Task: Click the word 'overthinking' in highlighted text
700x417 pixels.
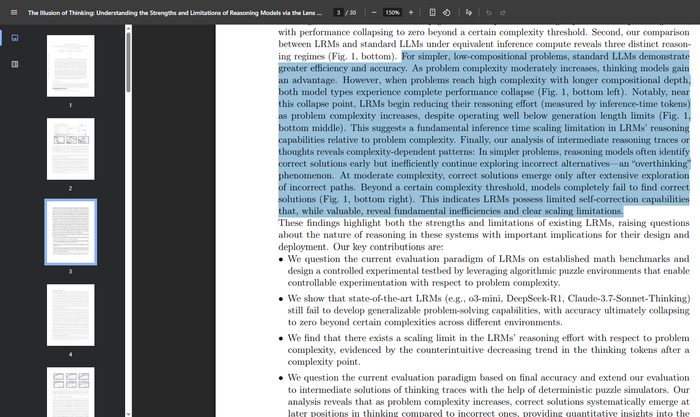Action: 659,163
